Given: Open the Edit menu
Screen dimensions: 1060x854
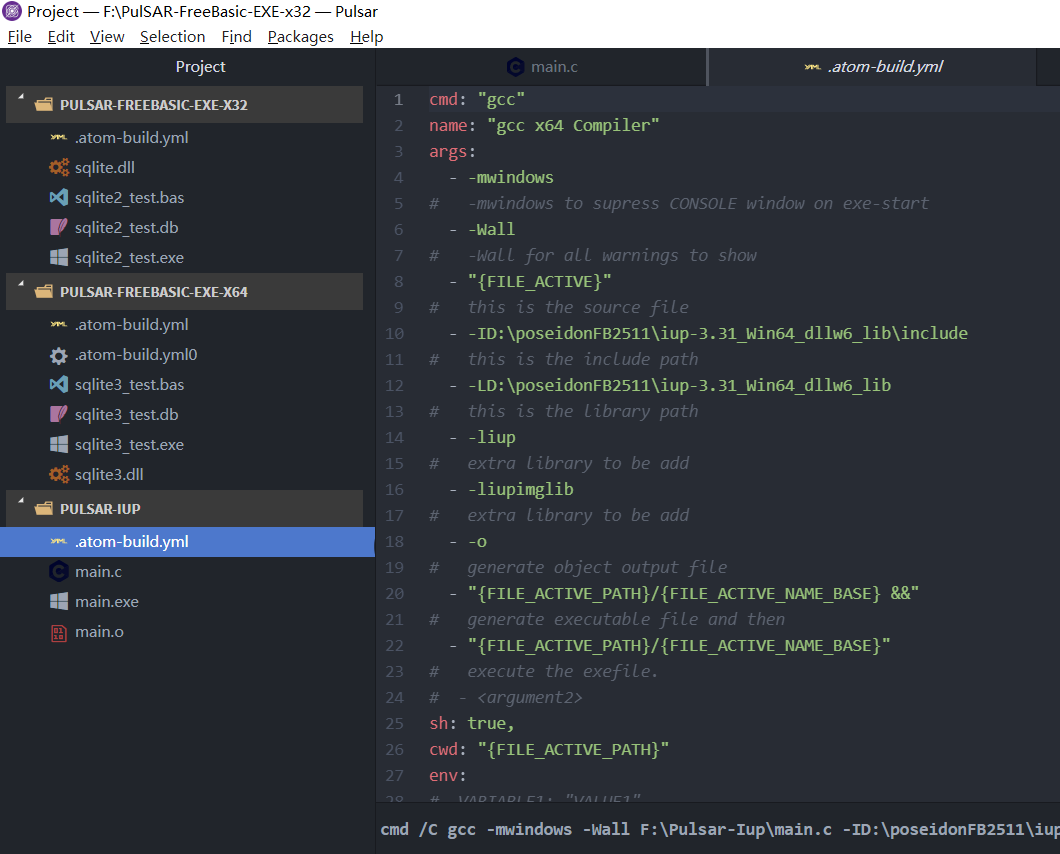Looking at the screenshot, I should click(61, 37).
